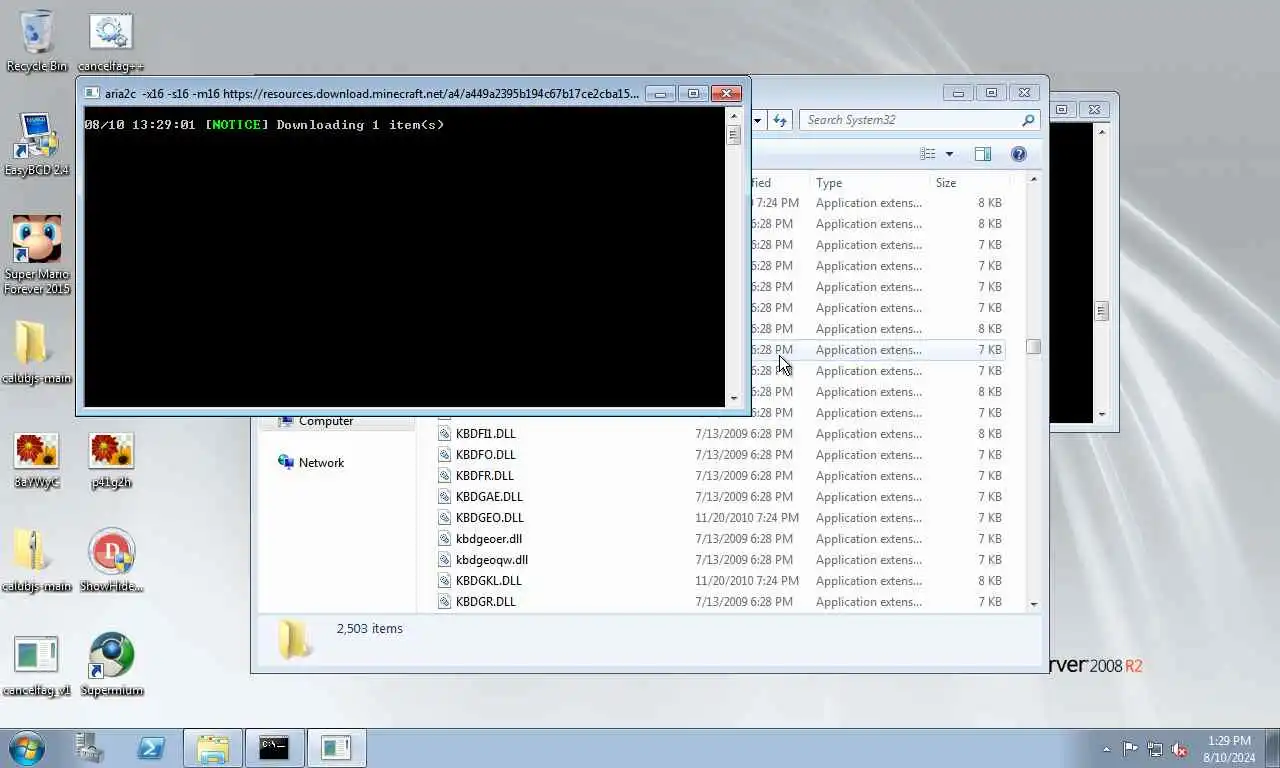Launch the Supermium browser shortcut
Viewport: 1280px width, 768px height.
click(111, 665)
